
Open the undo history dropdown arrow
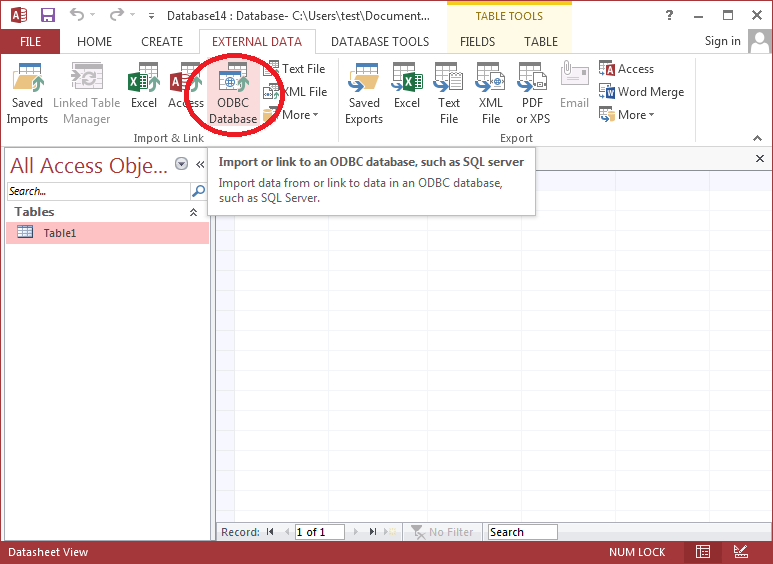(x=92, y=15)
